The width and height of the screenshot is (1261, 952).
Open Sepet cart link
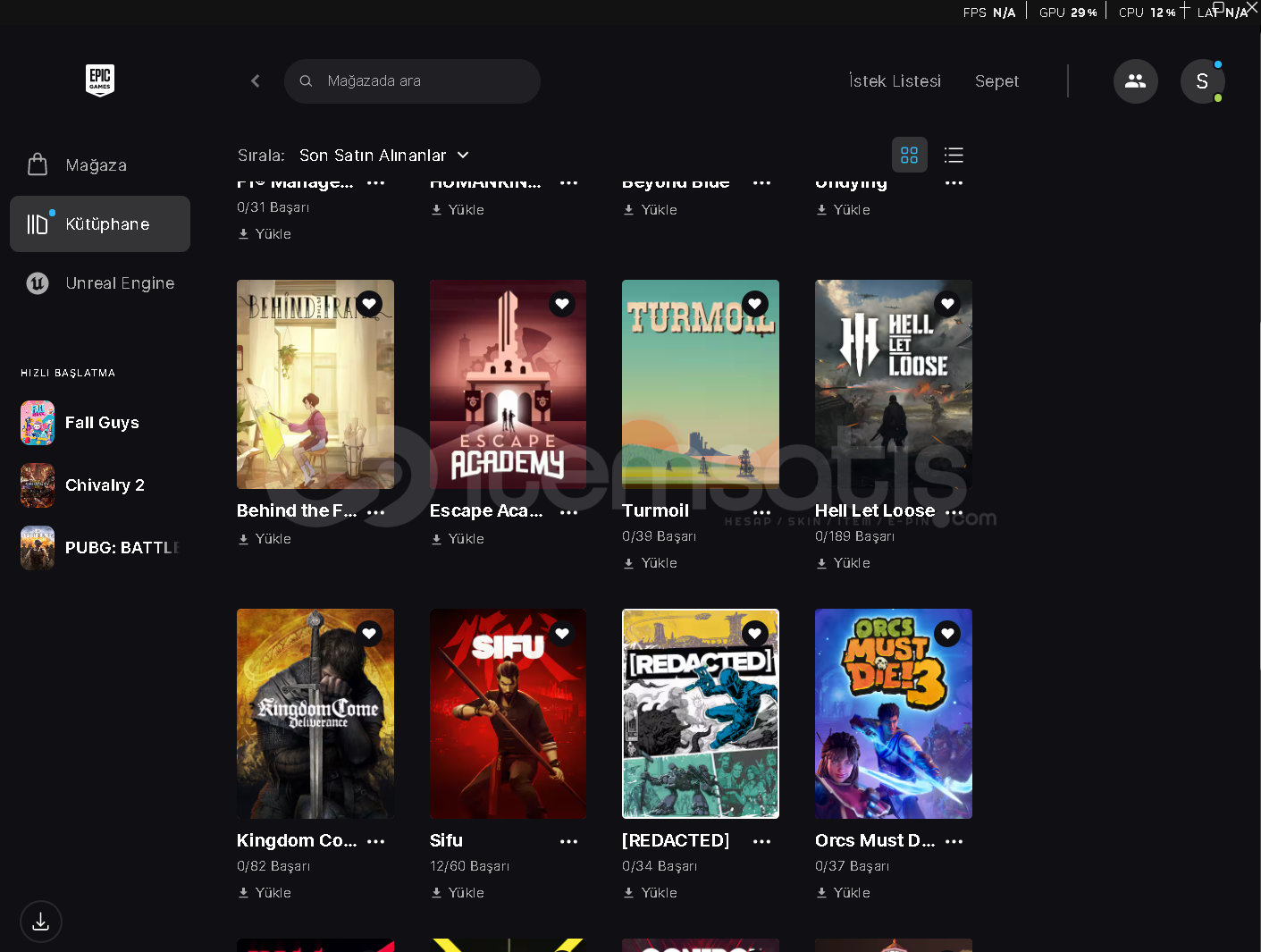pyautogui.click(x=996, y=81)
